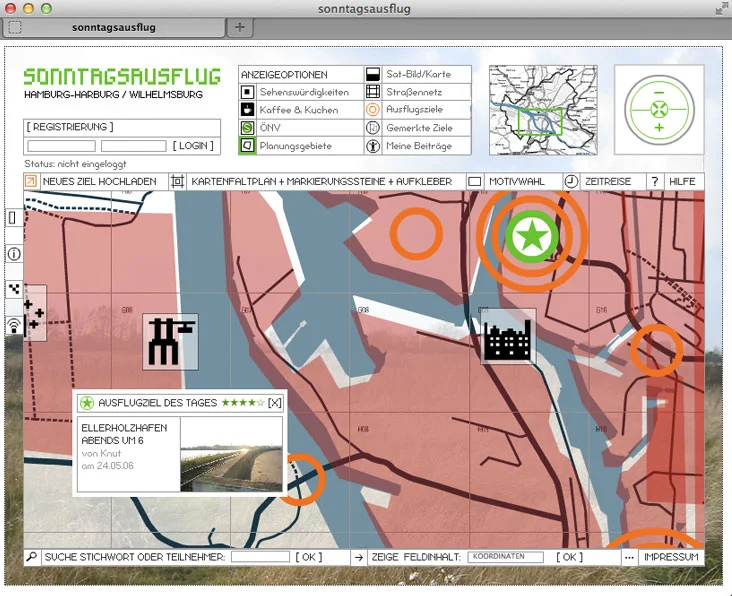The width and height of the screenshot is (732, 596).
Task: Click the green star icon in popup header
Action: (x=87, y=403)
